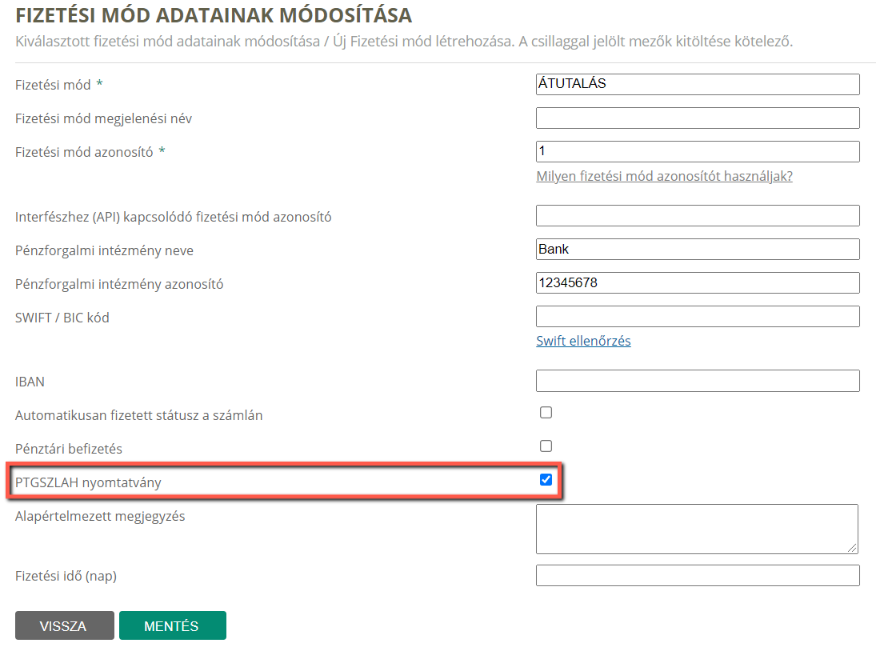Click the Pénzforgalmi intézmény neve field
The image size is (876, 646).
click(x=697, y=249)
